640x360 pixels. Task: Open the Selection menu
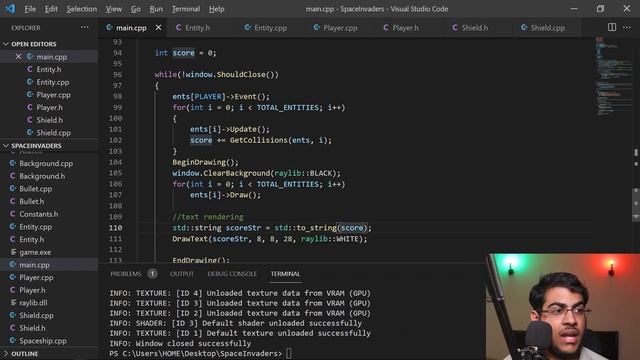click(x=82, y=9)
